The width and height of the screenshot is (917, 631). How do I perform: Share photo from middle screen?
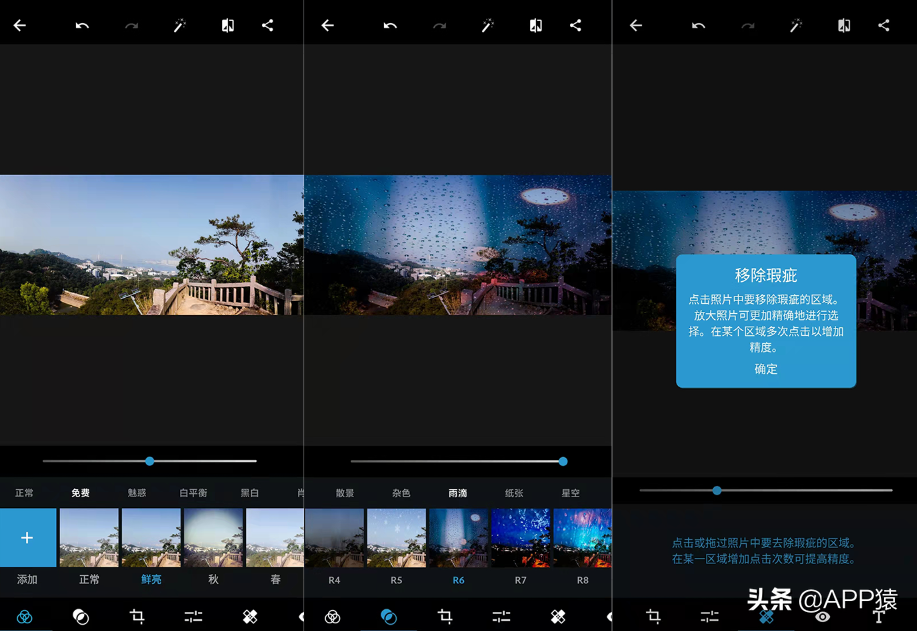575,25
